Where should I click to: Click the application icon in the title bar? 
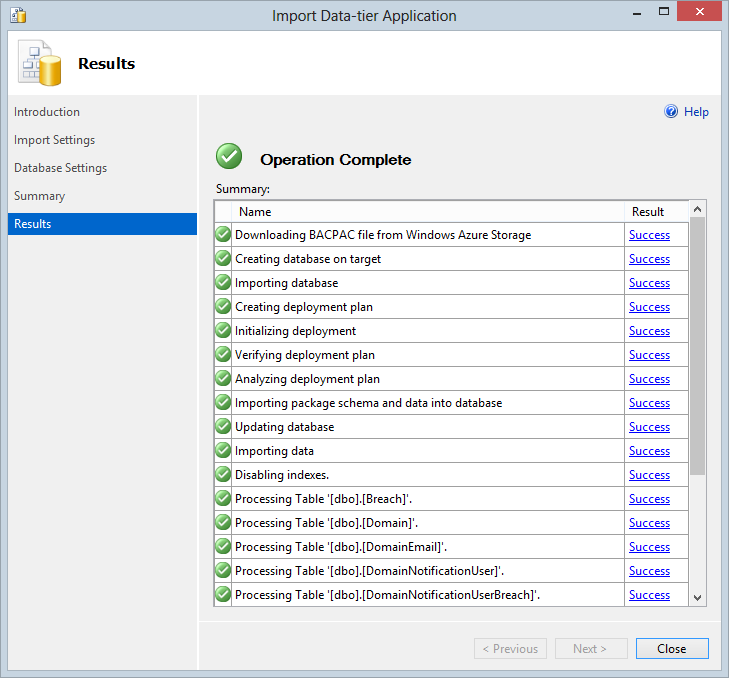[18, 16]
